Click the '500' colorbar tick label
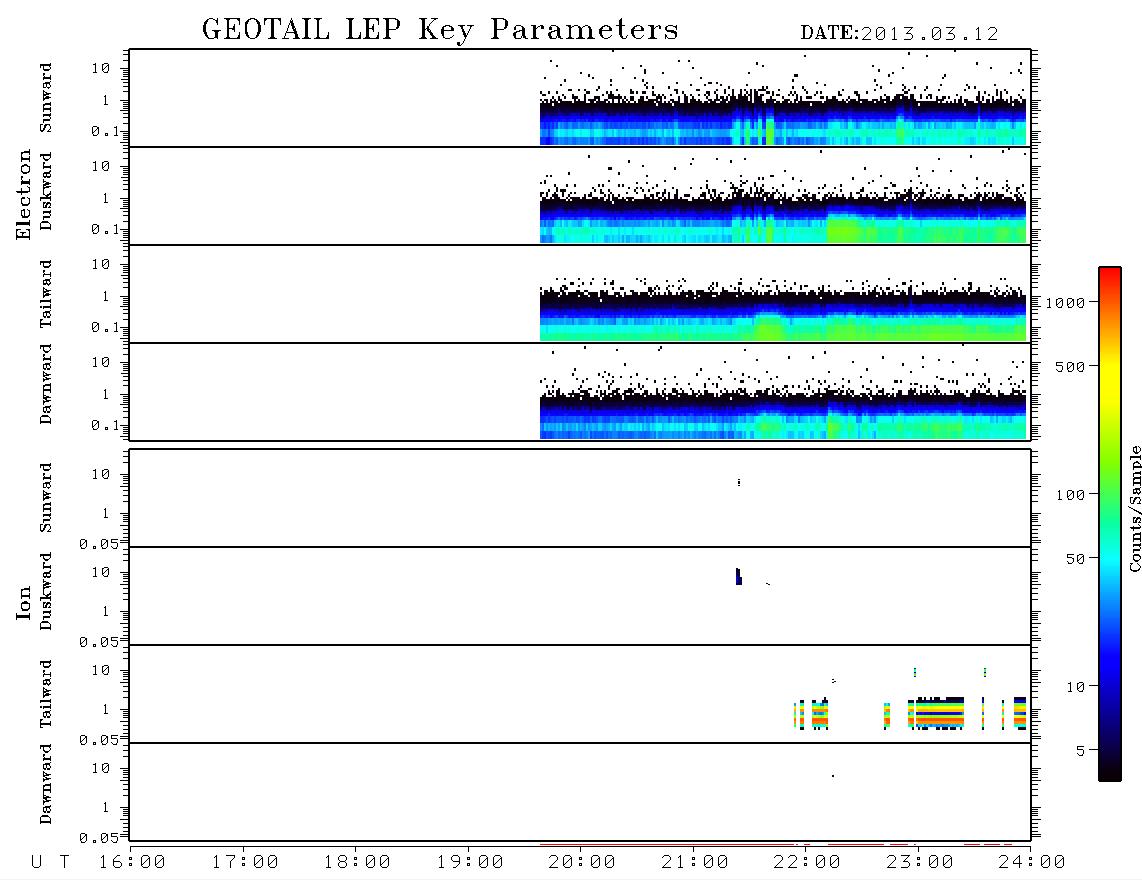This screenshot has height=880, width=1142. click(x=1071, y=366)
